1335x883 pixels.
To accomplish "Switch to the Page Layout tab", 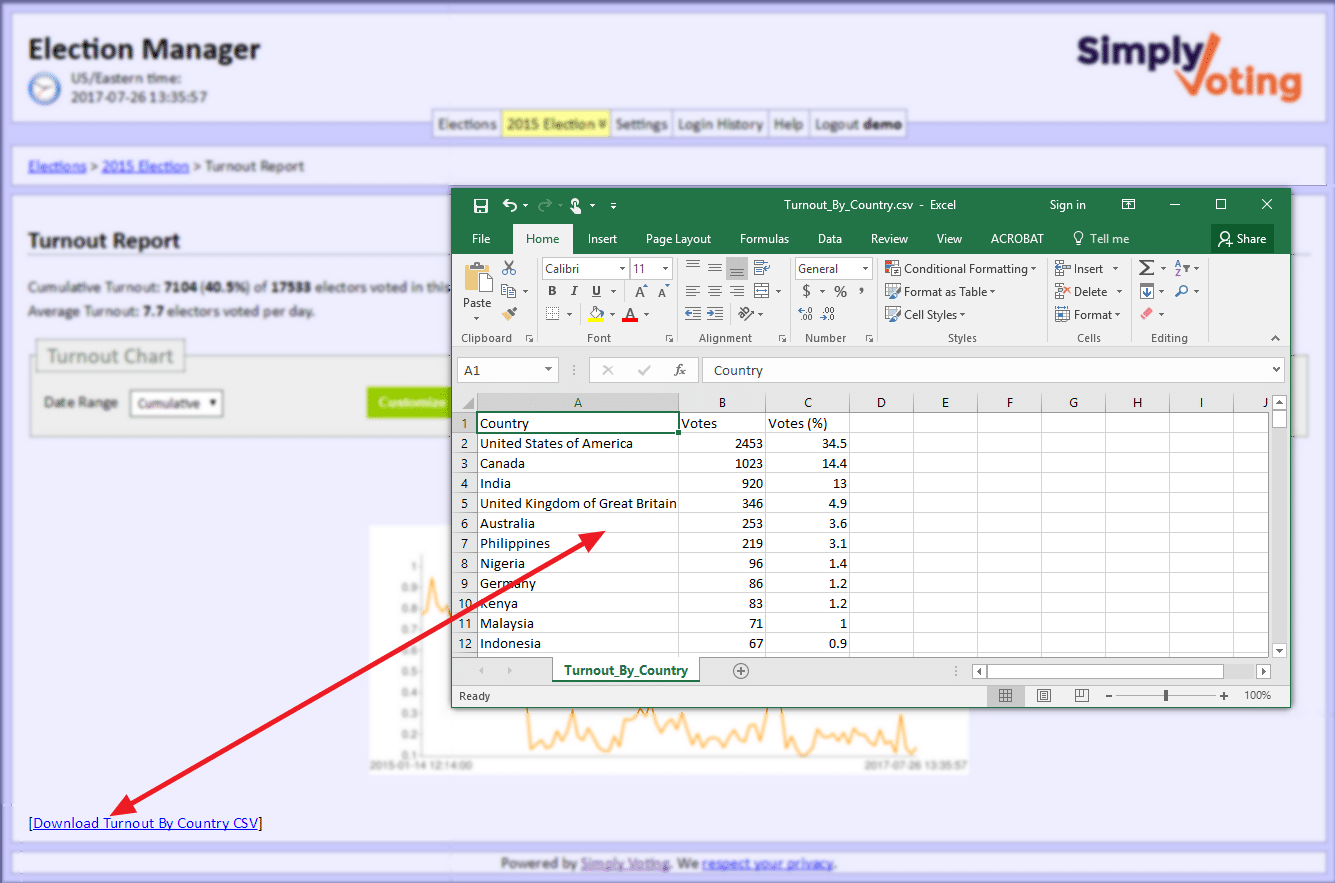I will pyautogui.click(x=679, y=239).
